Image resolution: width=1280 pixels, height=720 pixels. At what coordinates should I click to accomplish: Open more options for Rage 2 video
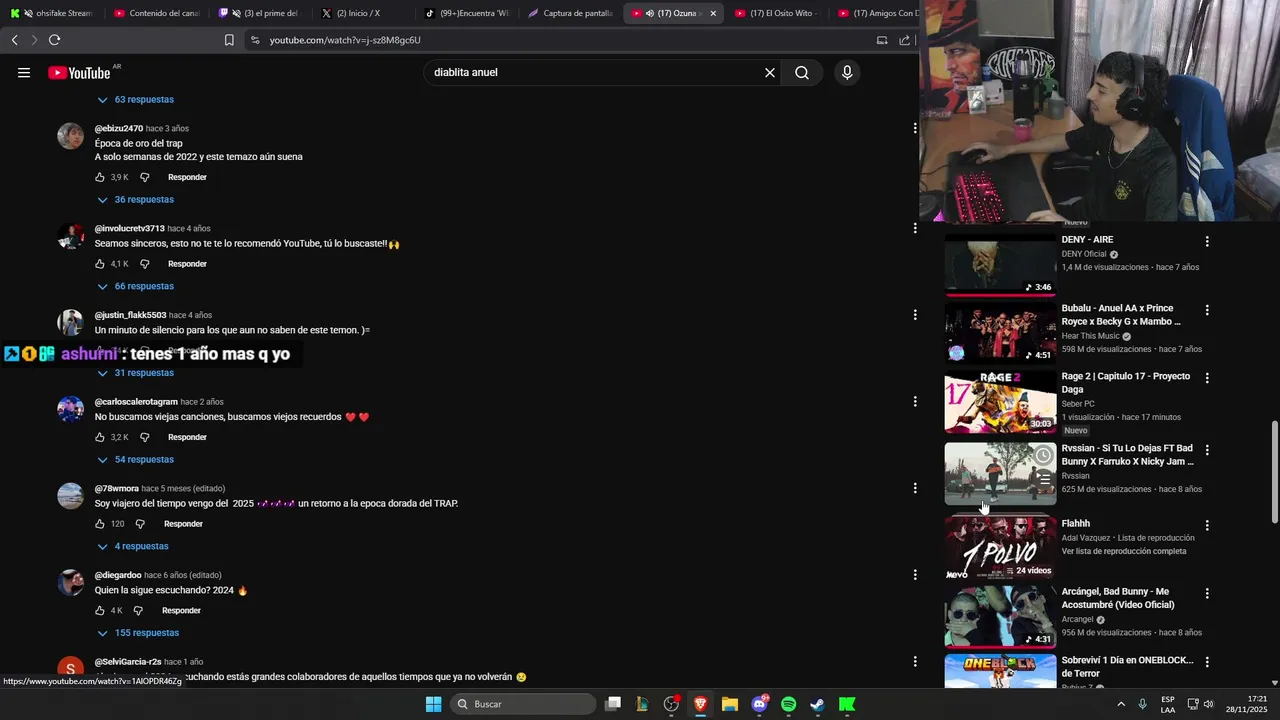(1207, 378)
